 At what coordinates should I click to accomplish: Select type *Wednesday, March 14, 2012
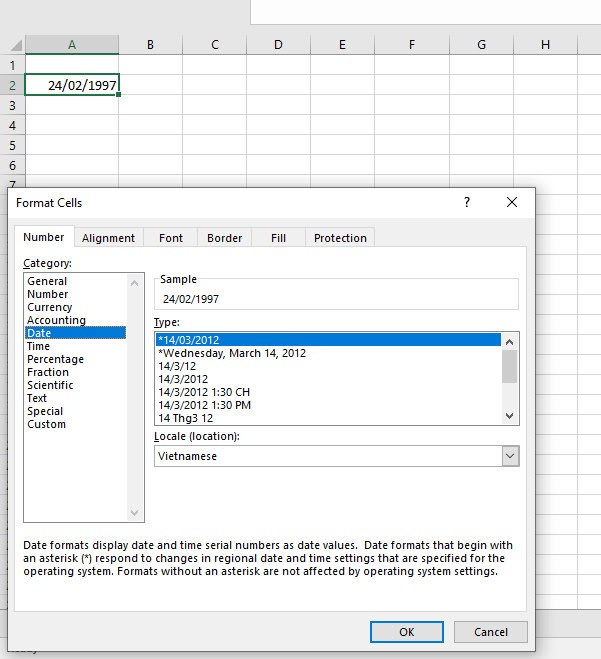[328, 353]
